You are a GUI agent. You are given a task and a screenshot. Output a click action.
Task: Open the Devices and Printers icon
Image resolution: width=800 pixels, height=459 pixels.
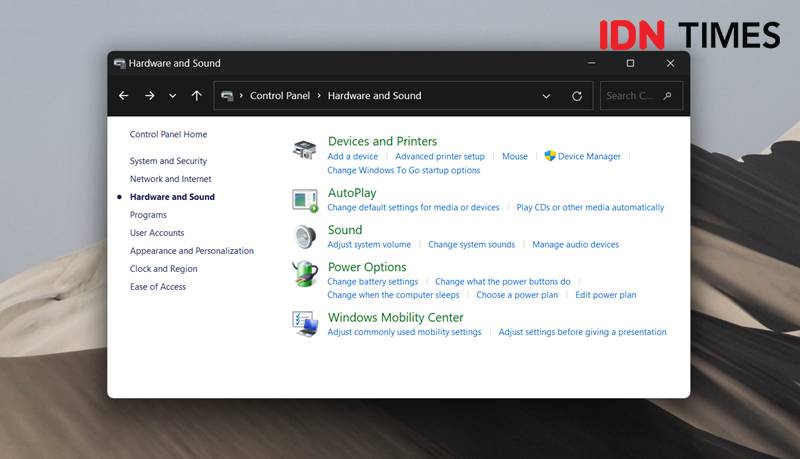coord(305,150)
